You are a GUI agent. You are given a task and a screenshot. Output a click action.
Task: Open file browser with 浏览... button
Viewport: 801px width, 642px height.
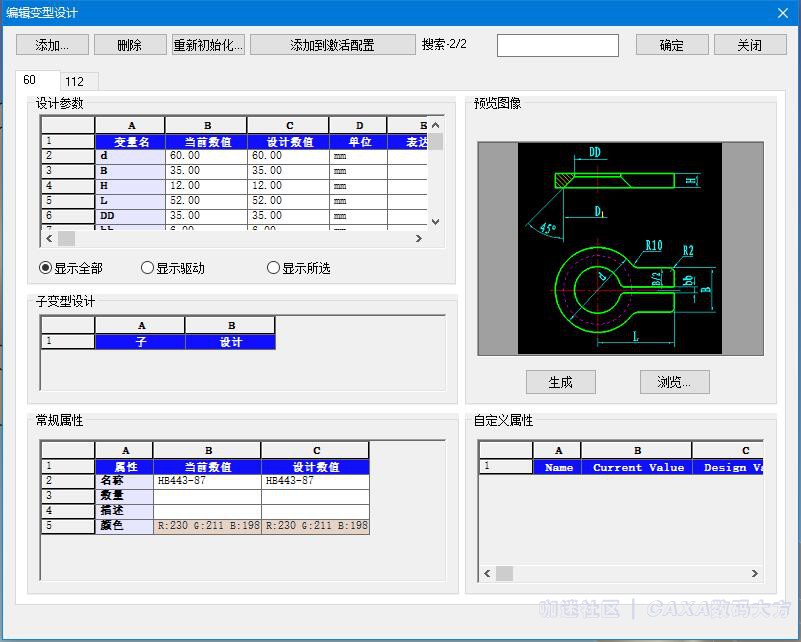pos(675,382)
